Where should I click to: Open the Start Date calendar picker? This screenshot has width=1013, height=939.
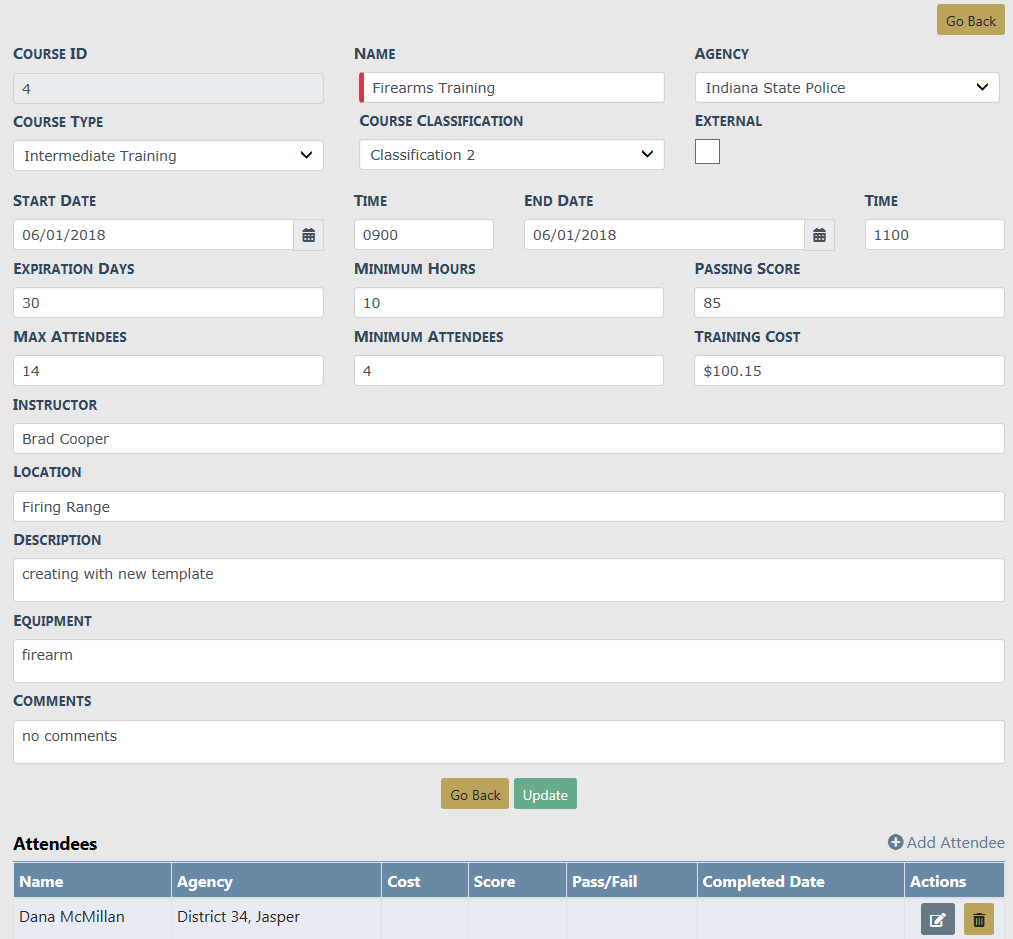click(x=308, y=235)
